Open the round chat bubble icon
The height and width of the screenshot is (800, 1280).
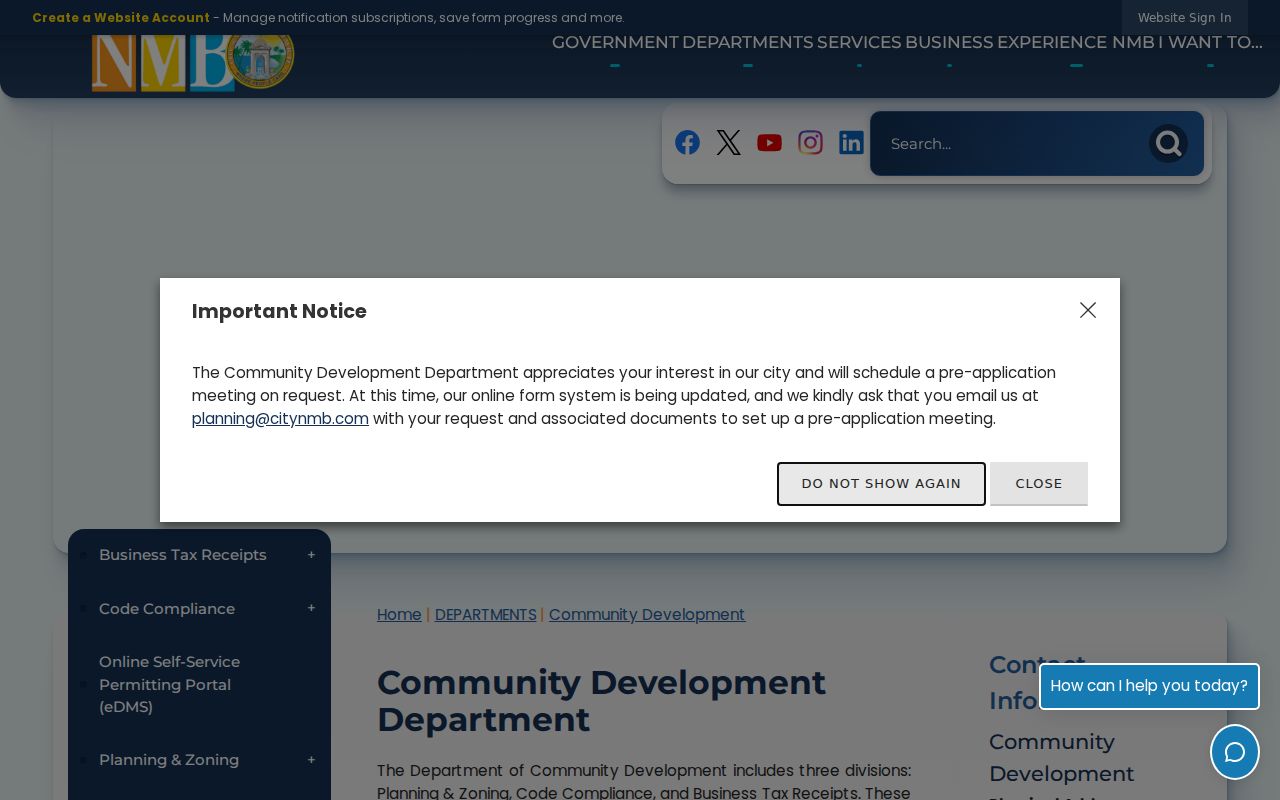(x=1235, y=752)
